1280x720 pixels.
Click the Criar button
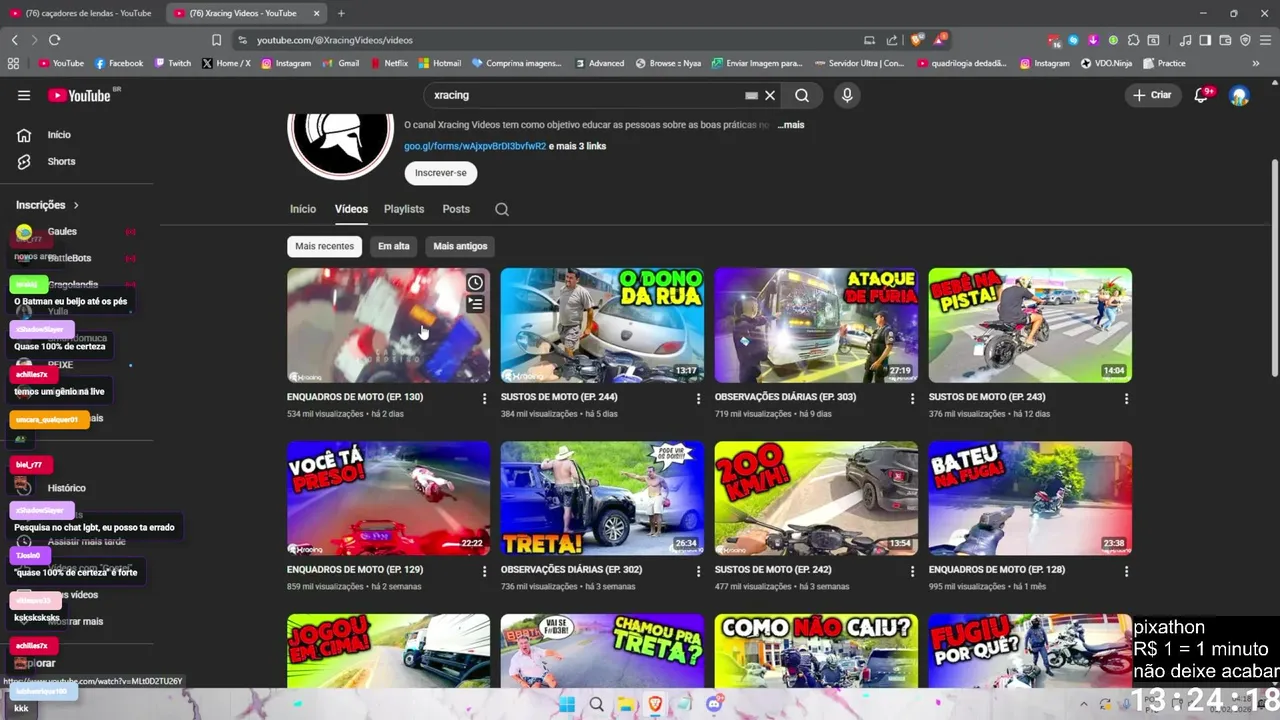coord(1152,95)
